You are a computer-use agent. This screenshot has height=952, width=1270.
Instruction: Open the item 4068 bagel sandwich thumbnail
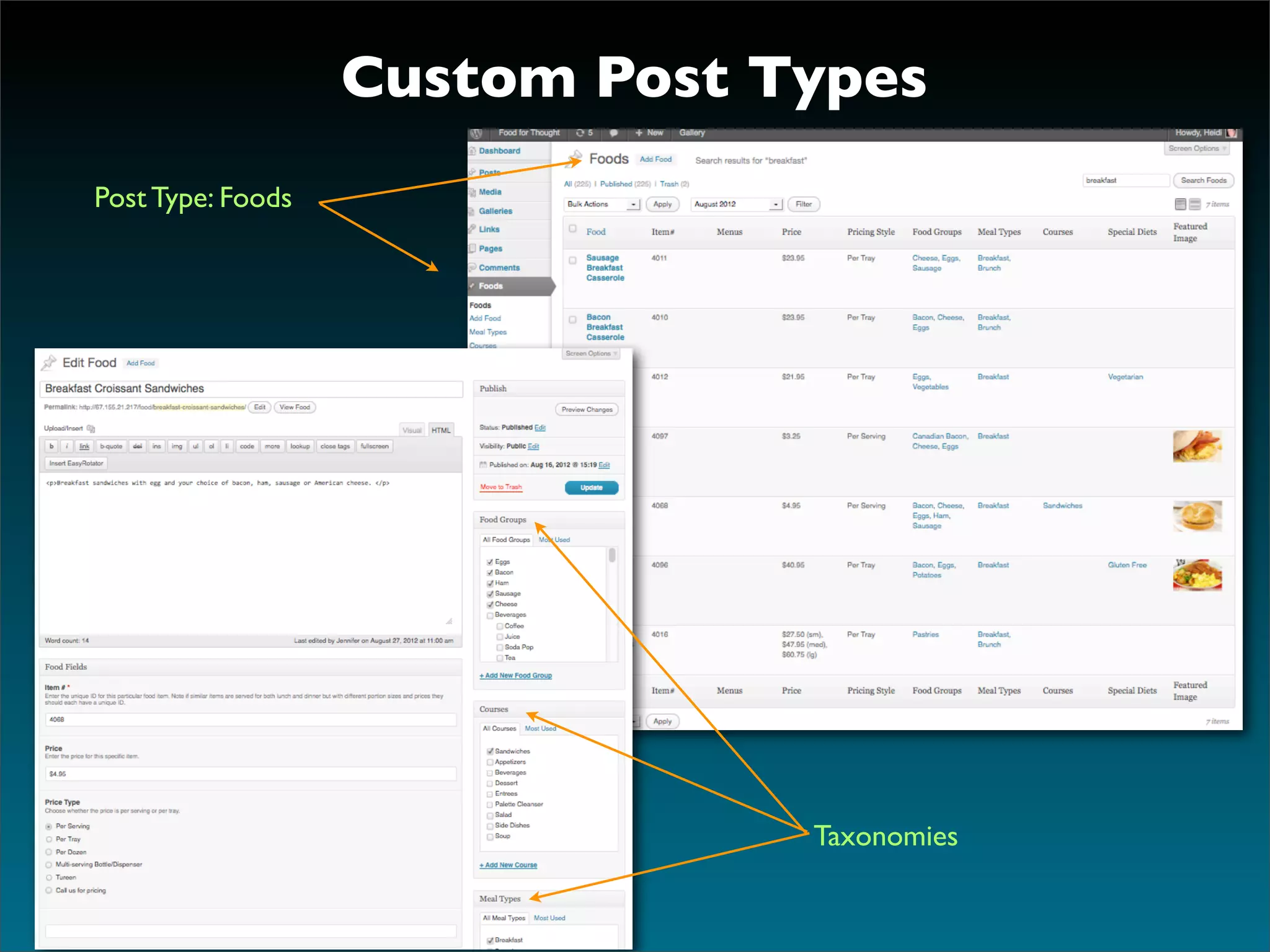(1197, 516)
